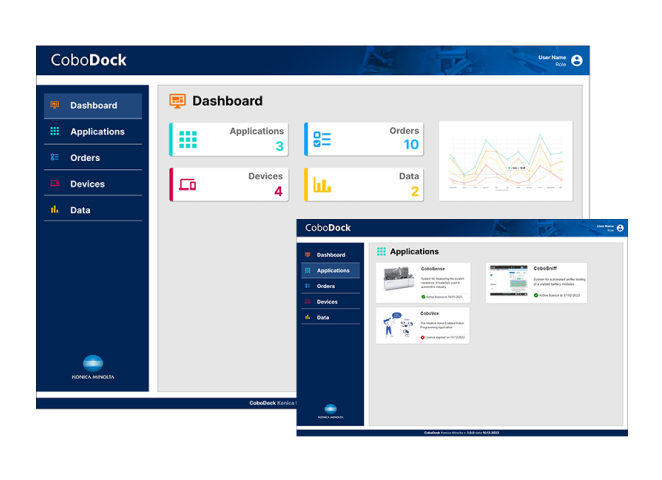Viewport: 662px width, 480px height.
Task: Click the orange Dashboard icon beside the page title
Action: 178,101
